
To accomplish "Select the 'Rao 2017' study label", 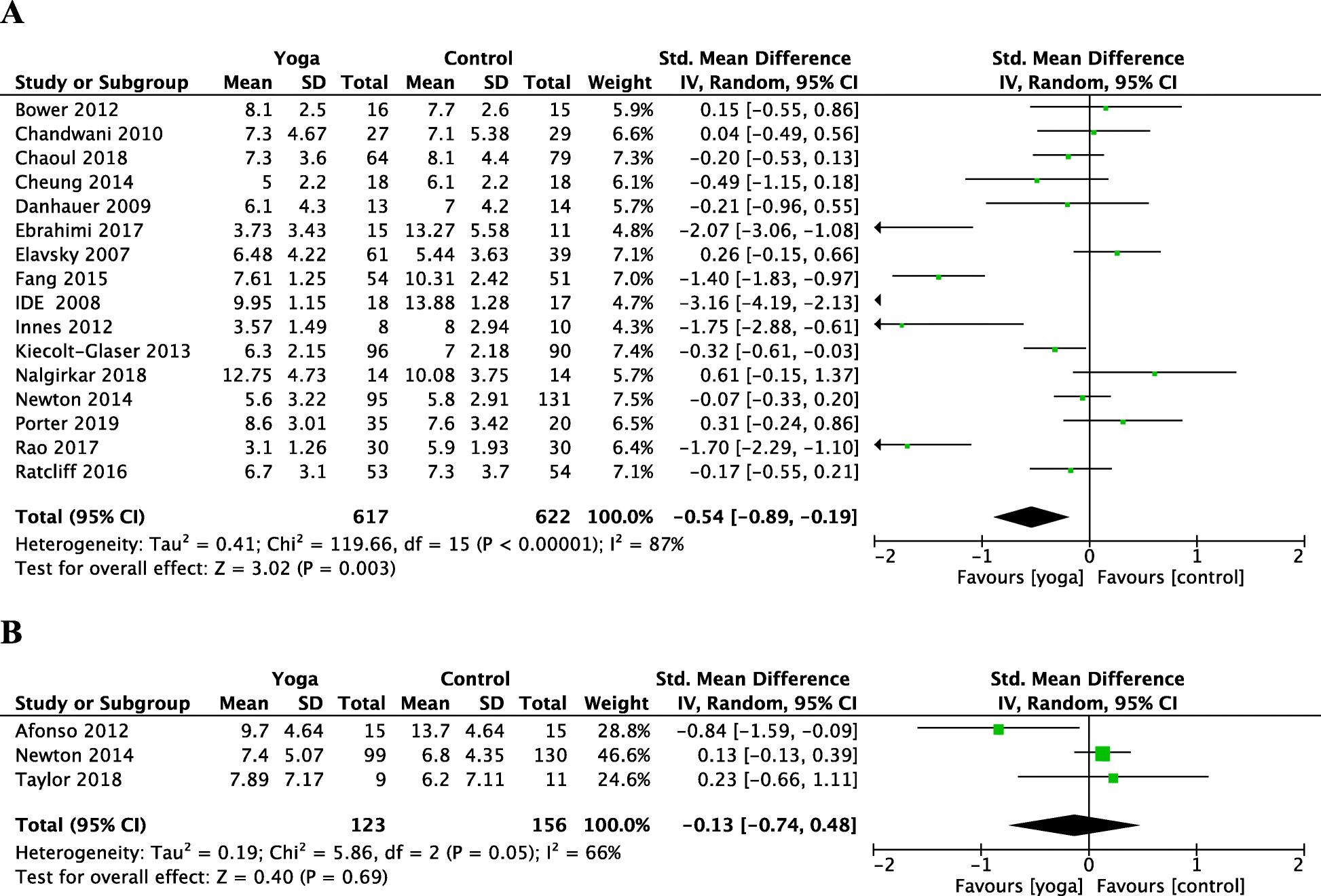I will click(x=57, y=448).
